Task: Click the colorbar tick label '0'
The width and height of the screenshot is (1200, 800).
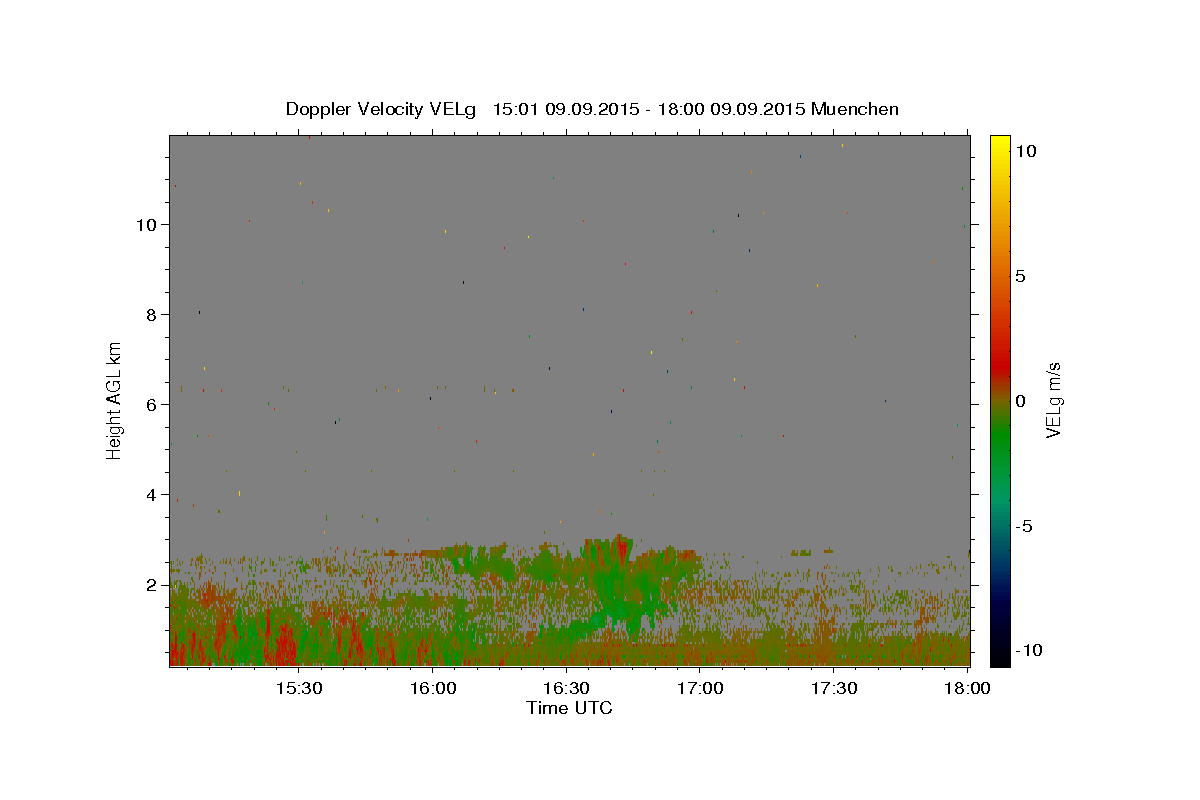Action: (x=1019, y=401)
